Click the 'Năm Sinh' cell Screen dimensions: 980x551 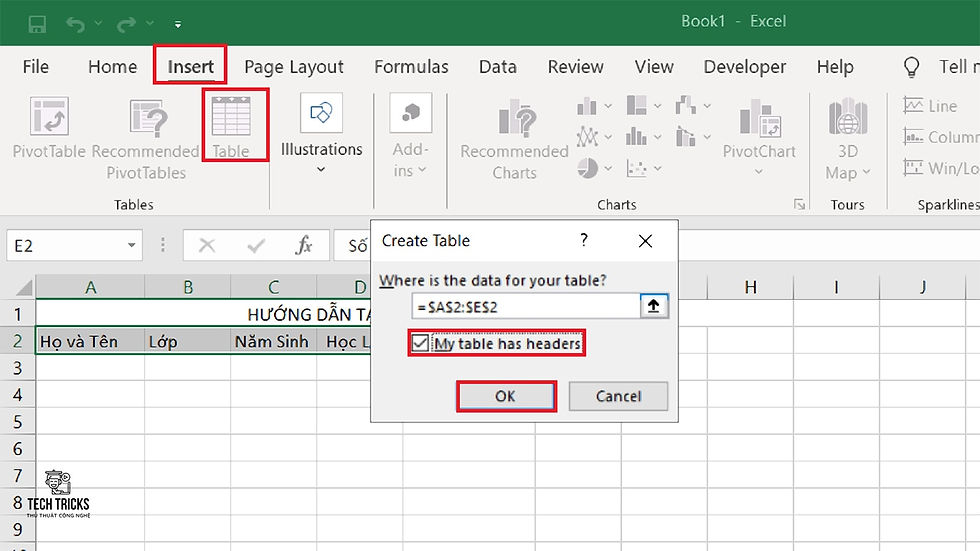(x=274, y=341)
